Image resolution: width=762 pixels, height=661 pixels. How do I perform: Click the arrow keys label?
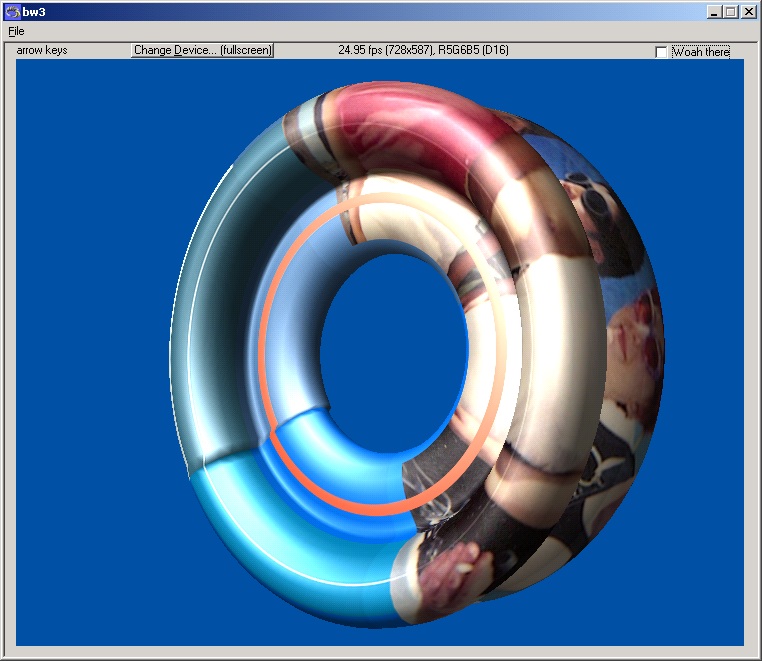pyautogui.click(x=42, y=50)
